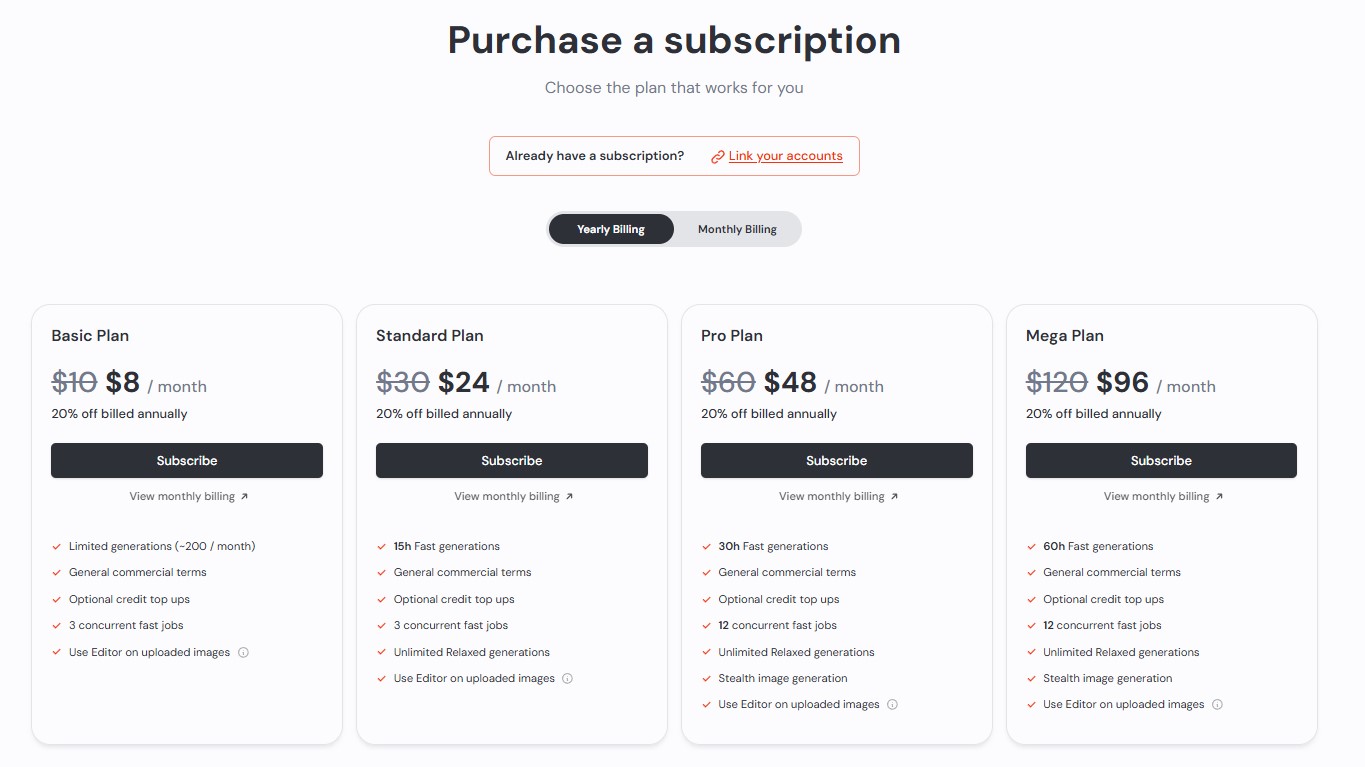Select Yearly Billing option
Image resolution: width=1365 pixels, height=767 pixels.
pos(611,229)
